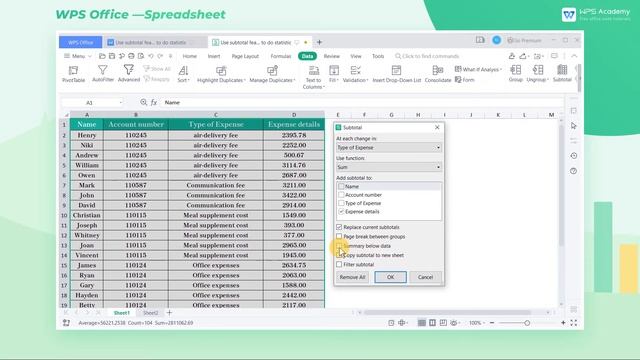
Task: Open the Validation dropdown
Action: pos(355,74)
